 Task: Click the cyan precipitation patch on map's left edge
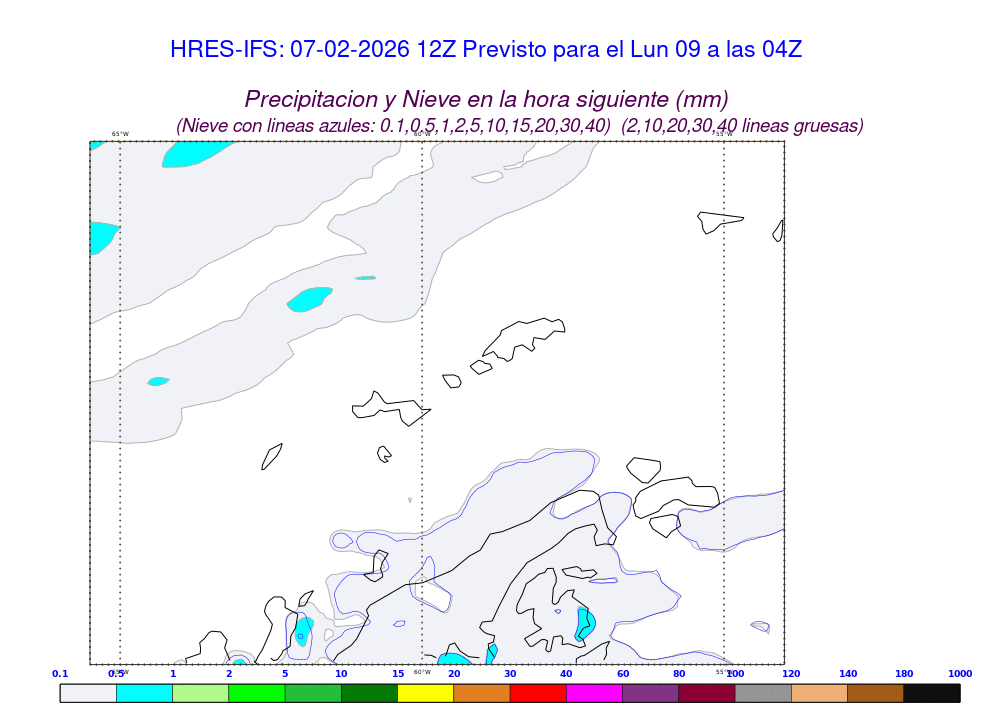101,237
